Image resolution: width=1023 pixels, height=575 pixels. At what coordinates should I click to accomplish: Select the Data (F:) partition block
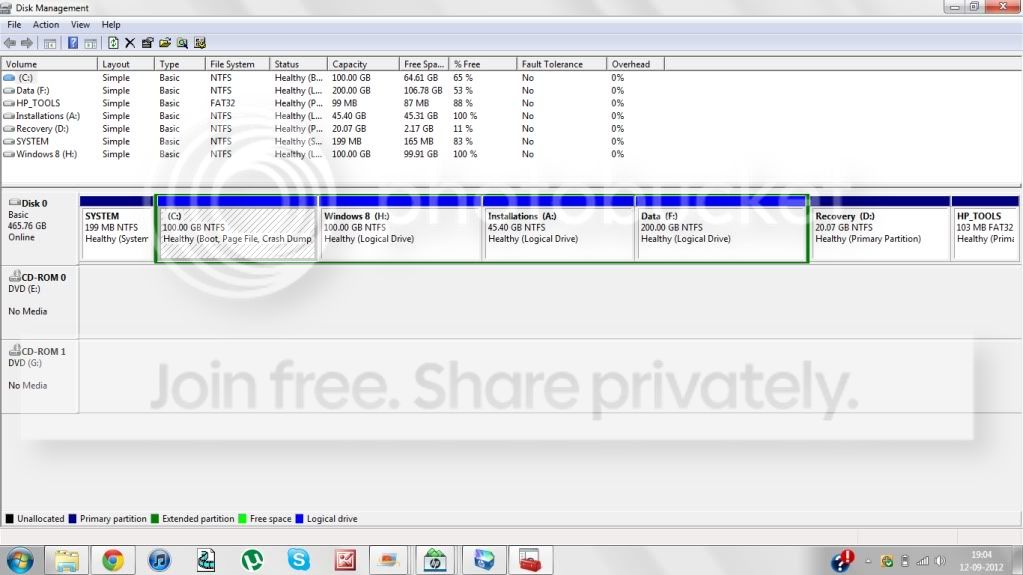(x=721, y=228)
